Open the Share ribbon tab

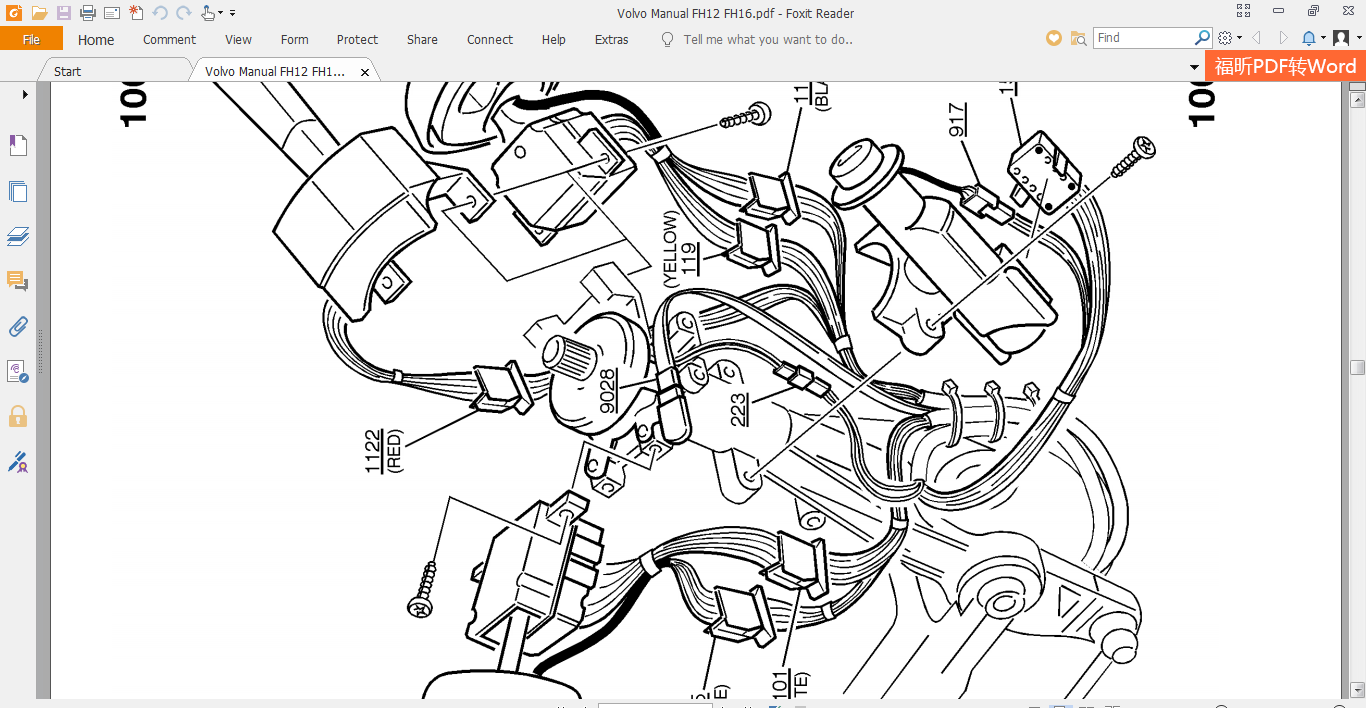coord(422,40)
